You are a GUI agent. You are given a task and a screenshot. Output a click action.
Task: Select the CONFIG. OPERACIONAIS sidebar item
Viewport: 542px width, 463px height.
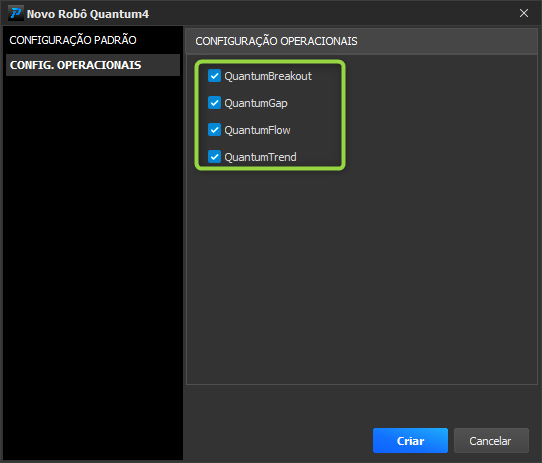(x=93, y=65)
